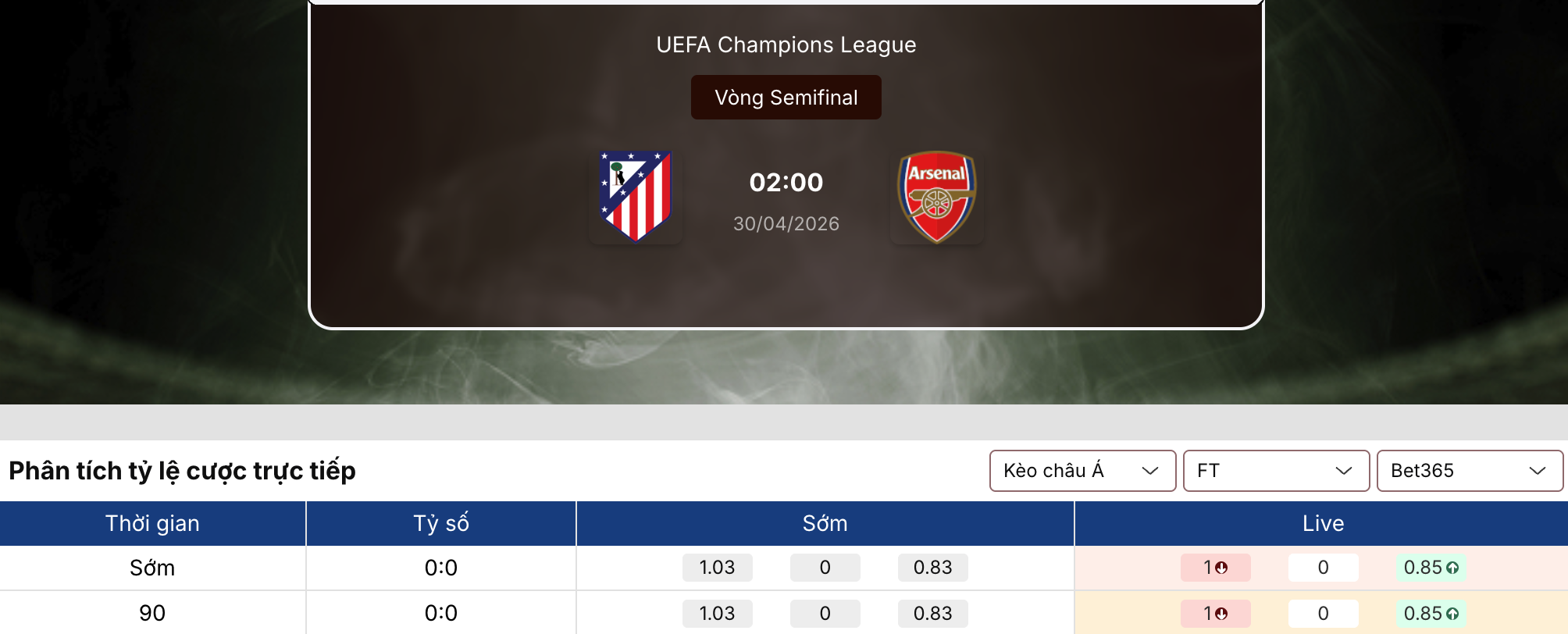This screenshot has width=1568, height=634.
Task: Click live 0.85 odds in Sớm row
Action: click(x=1423, y=568)
